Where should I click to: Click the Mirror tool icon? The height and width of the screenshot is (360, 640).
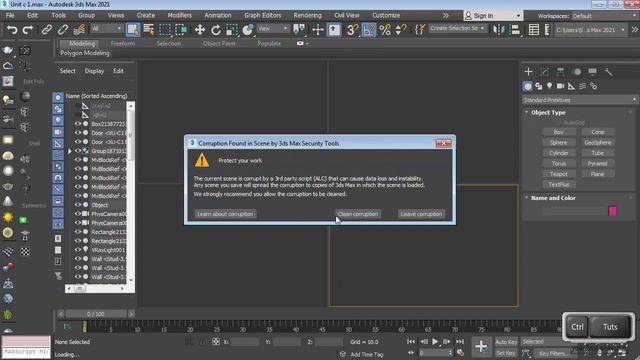pos(498,30)
